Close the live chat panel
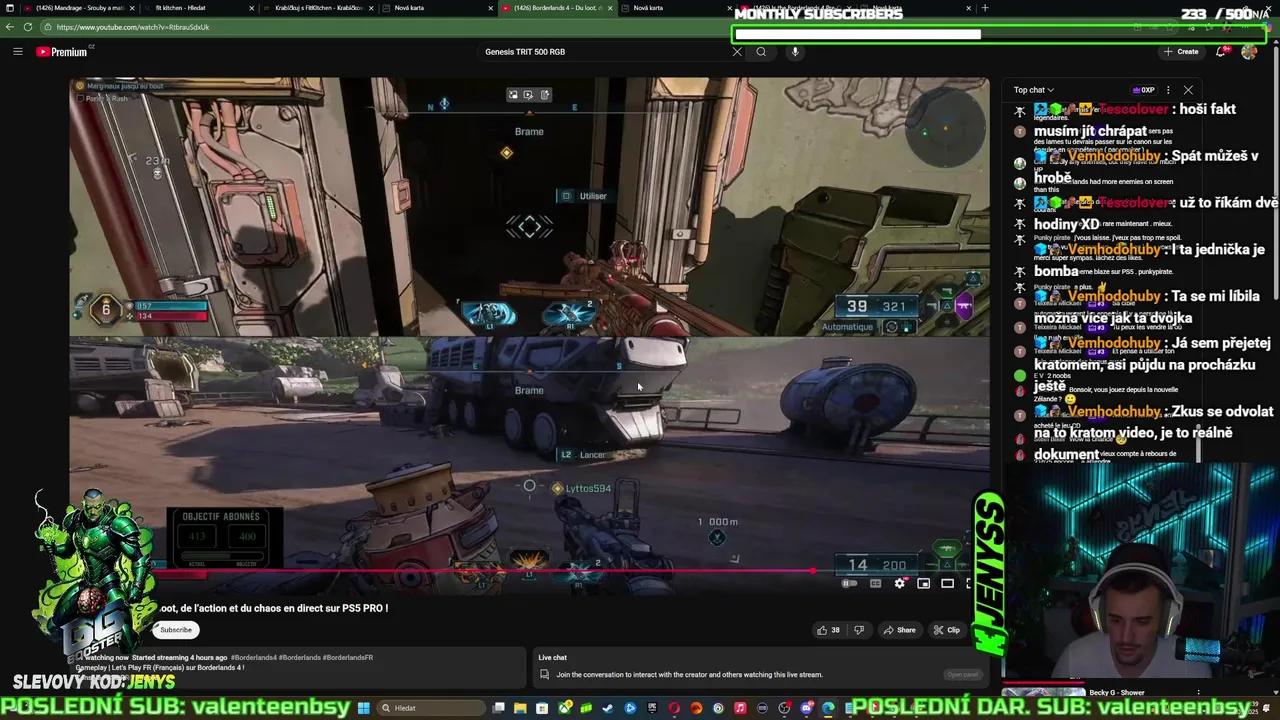This screenshot has width=1280, height=720. pyautogui.click(x=1188, y=90)
